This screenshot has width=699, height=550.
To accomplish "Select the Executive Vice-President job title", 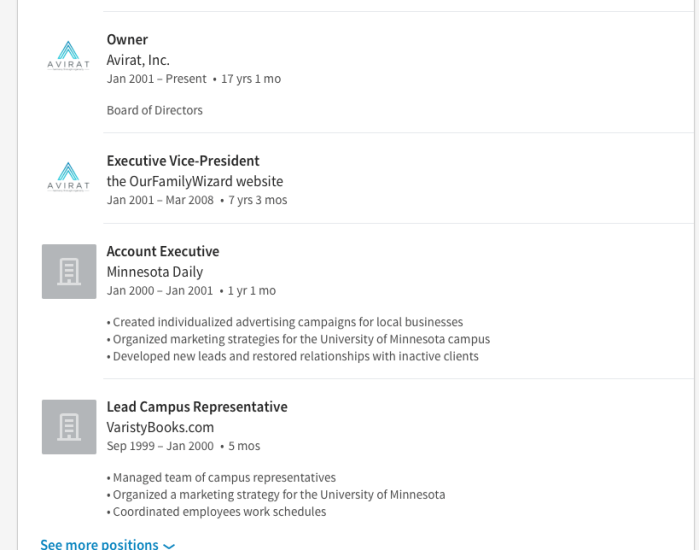I will pyautogui.click(x=183, y=161).
